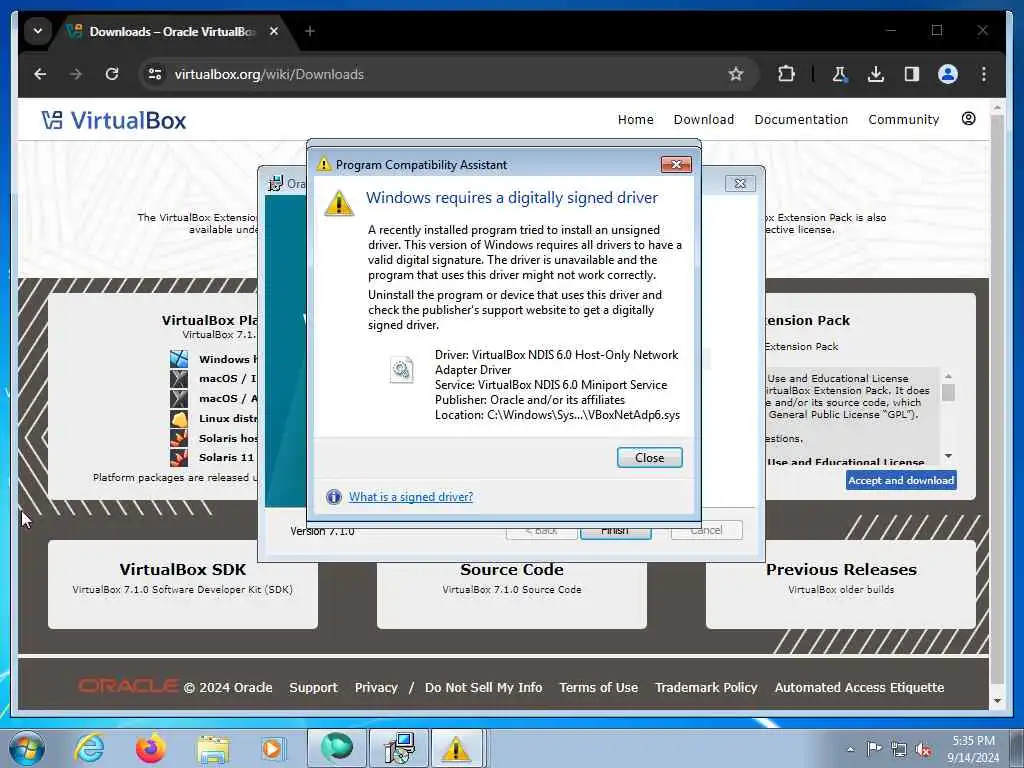The width and height of the screenshot is (1024, 768).
Task: Toggle the Chrome side panel
Action: [x=912, y=74]
